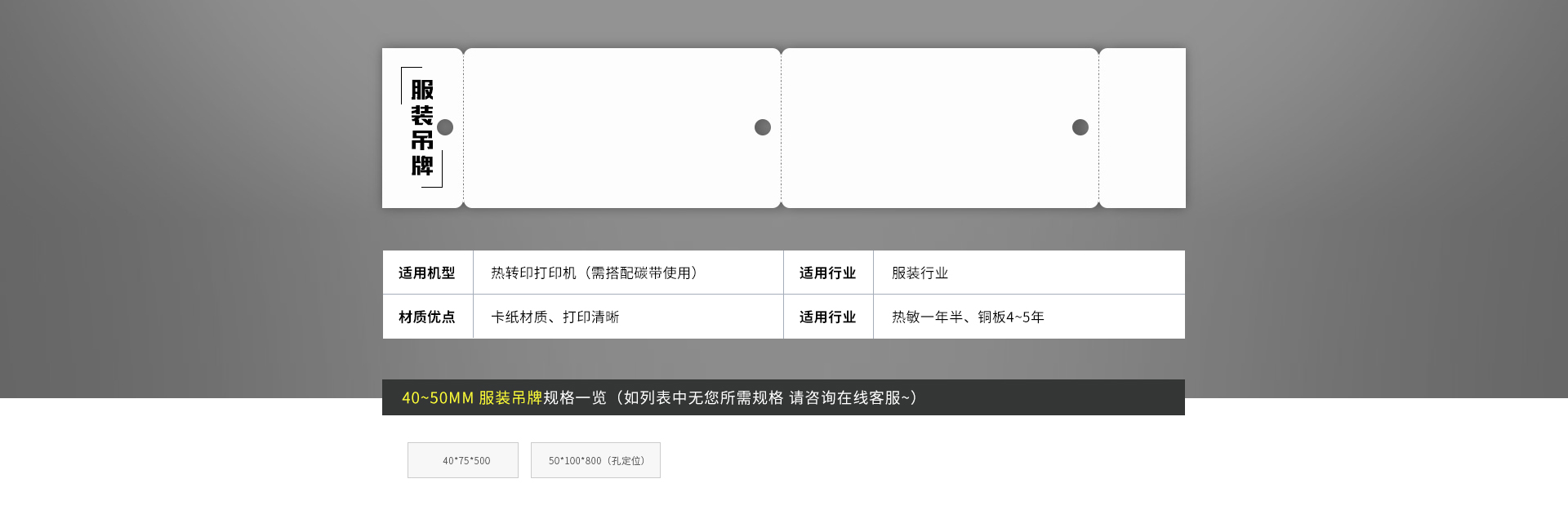1568x532 pixels.
Task: Select the 40*75*500 size option
Action: pos(462,460)
